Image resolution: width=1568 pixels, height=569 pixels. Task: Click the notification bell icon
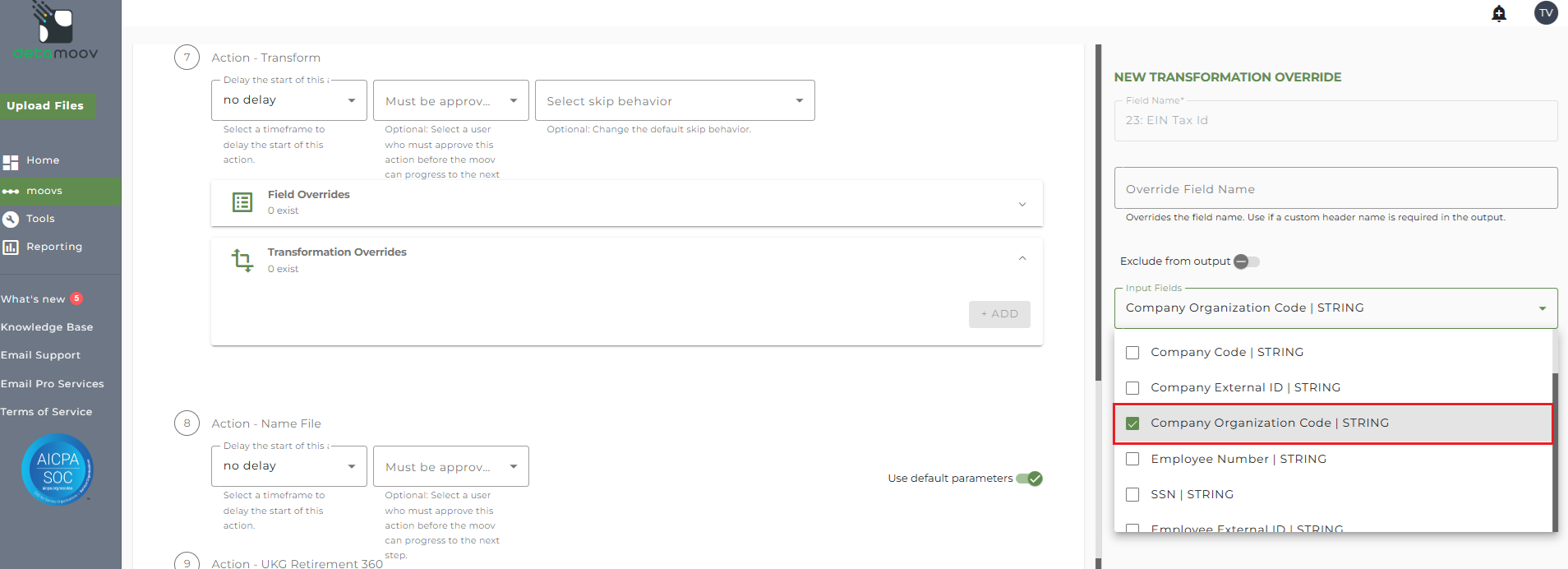point(1499,13)
